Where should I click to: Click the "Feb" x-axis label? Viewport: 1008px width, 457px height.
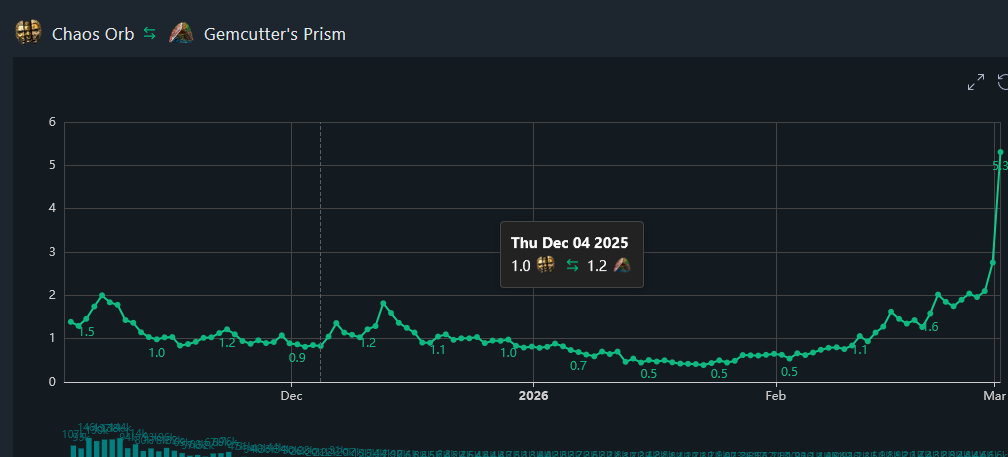pos(776,396)
